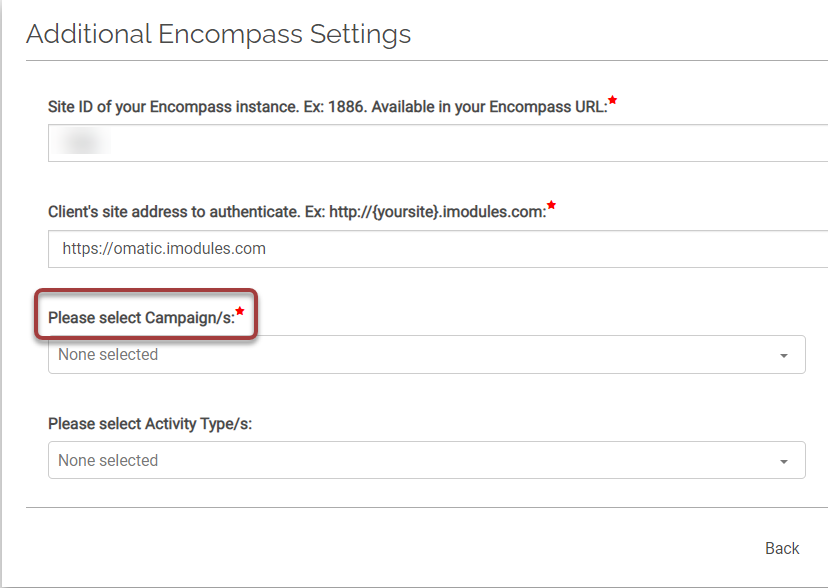Click the https://omatic.imodules.com URL text
The width and height of the screenshot is (828, 588).
coord(164,249)
